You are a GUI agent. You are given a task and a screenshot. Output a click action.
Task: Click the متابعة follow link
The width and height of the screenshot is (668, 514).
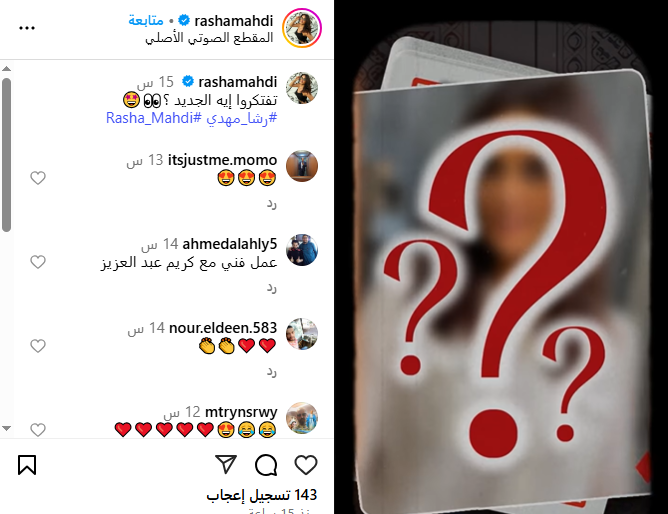pyautogui.click(x=146, y=20)
